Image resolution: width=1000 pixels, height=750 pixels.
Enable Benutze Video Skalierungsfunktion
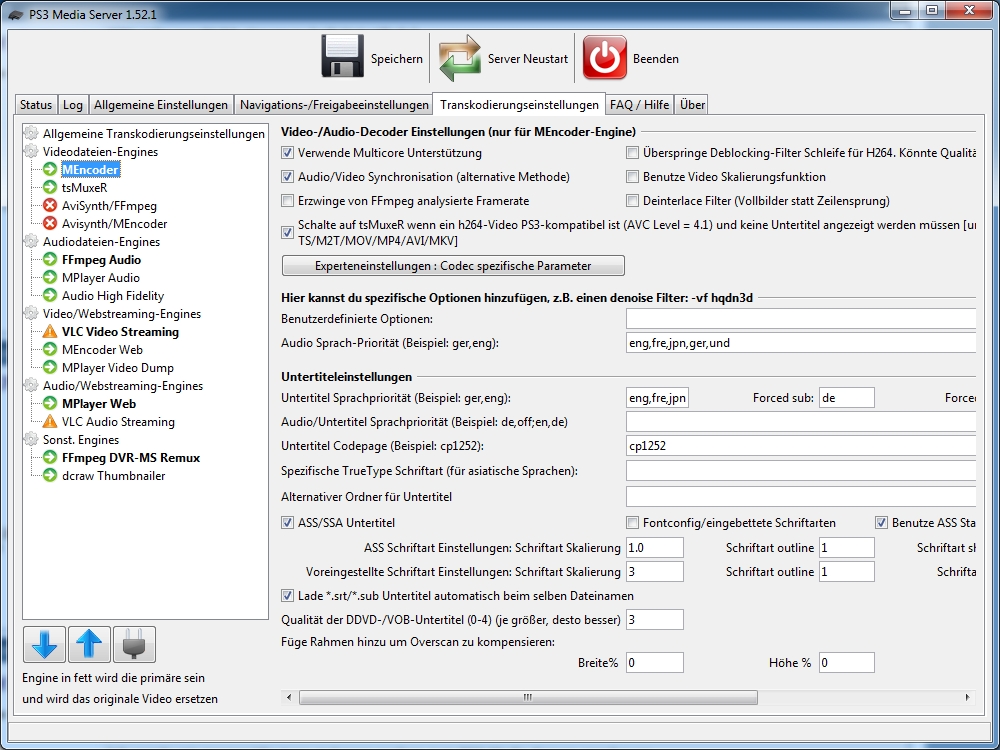tap(632, 177)
